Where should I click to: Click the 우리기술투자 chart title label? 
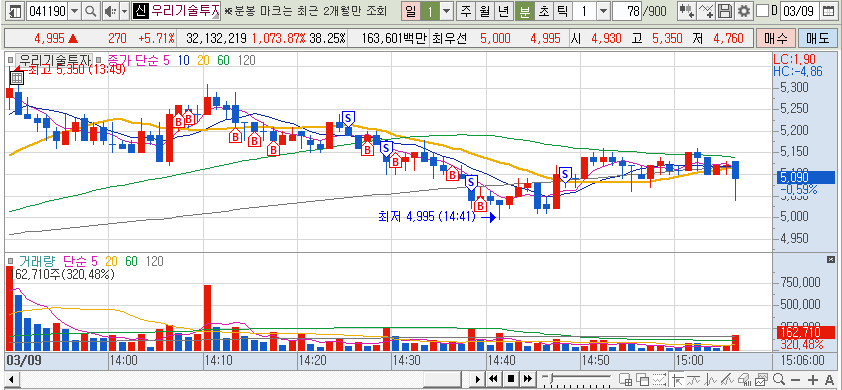point(54,60)
